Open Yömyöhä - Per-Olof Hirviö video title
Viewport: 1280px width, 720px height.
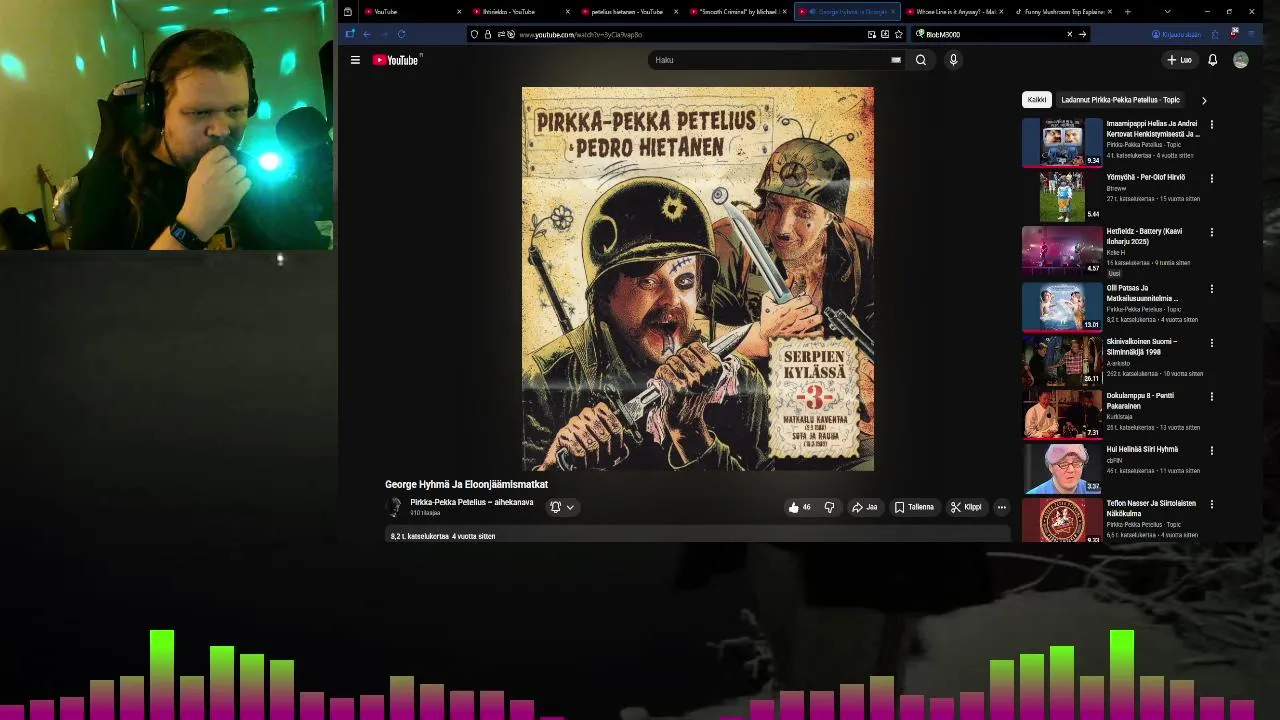click(1146, 177)
